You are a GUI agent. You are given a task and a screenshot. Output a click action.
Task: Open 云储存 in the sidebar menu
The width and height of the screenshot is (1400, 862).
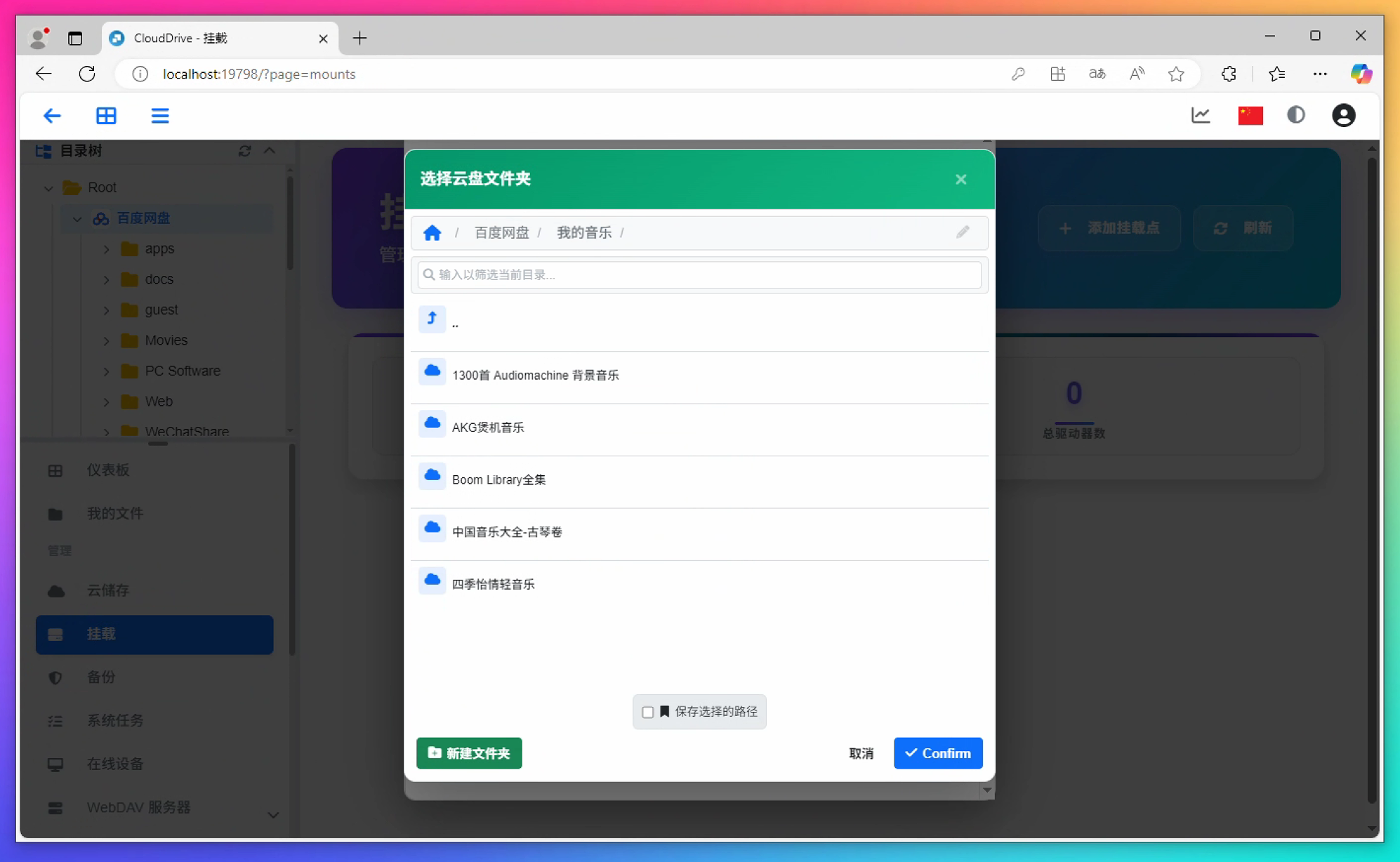click(107, 590)
